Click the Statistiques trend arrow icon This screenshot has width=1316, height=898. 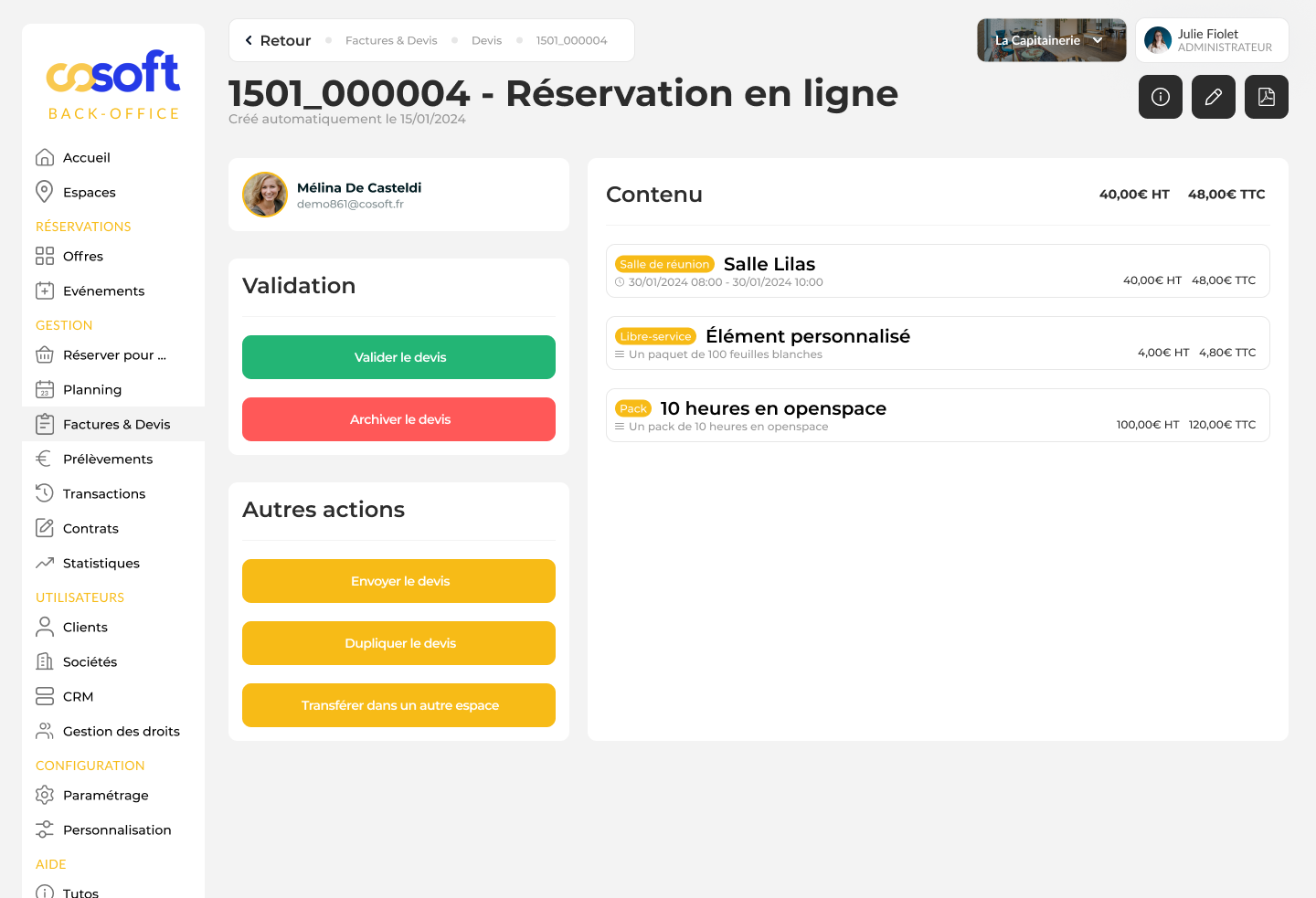pyautogui.click(x=45, y=563)
